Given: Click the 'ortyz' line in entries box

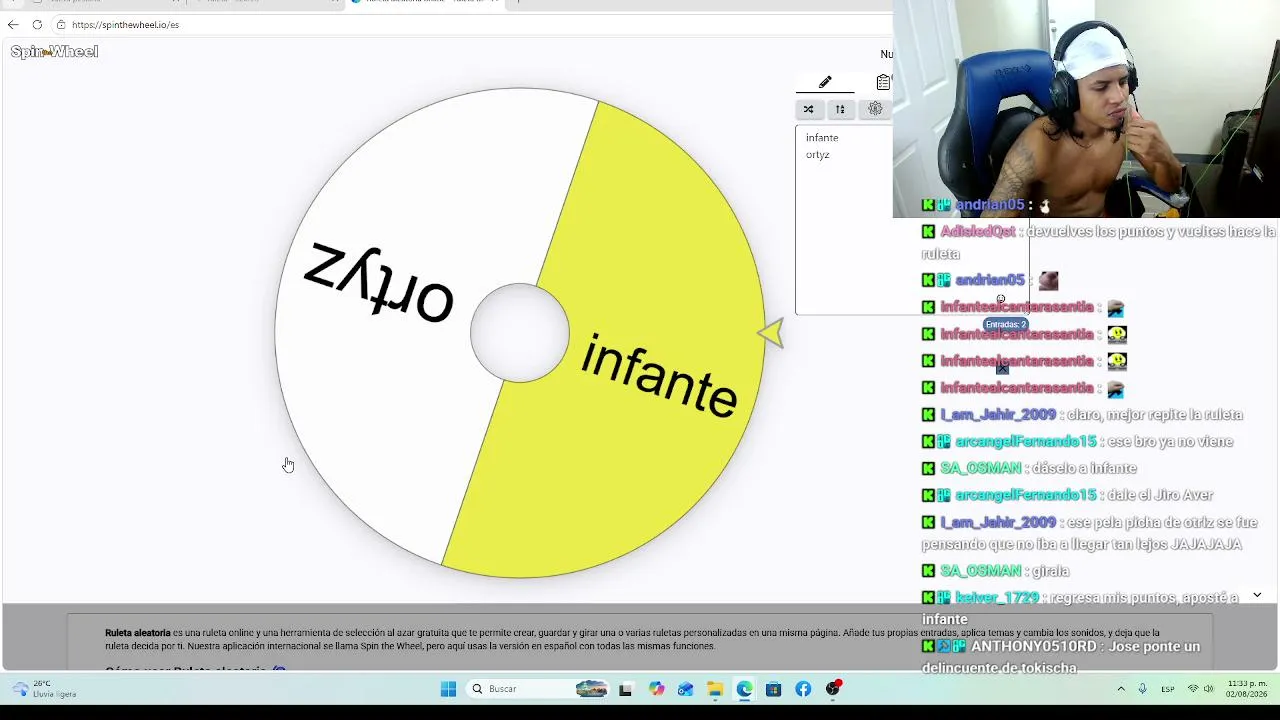Looking at the screenshot, I should [818, 155].
